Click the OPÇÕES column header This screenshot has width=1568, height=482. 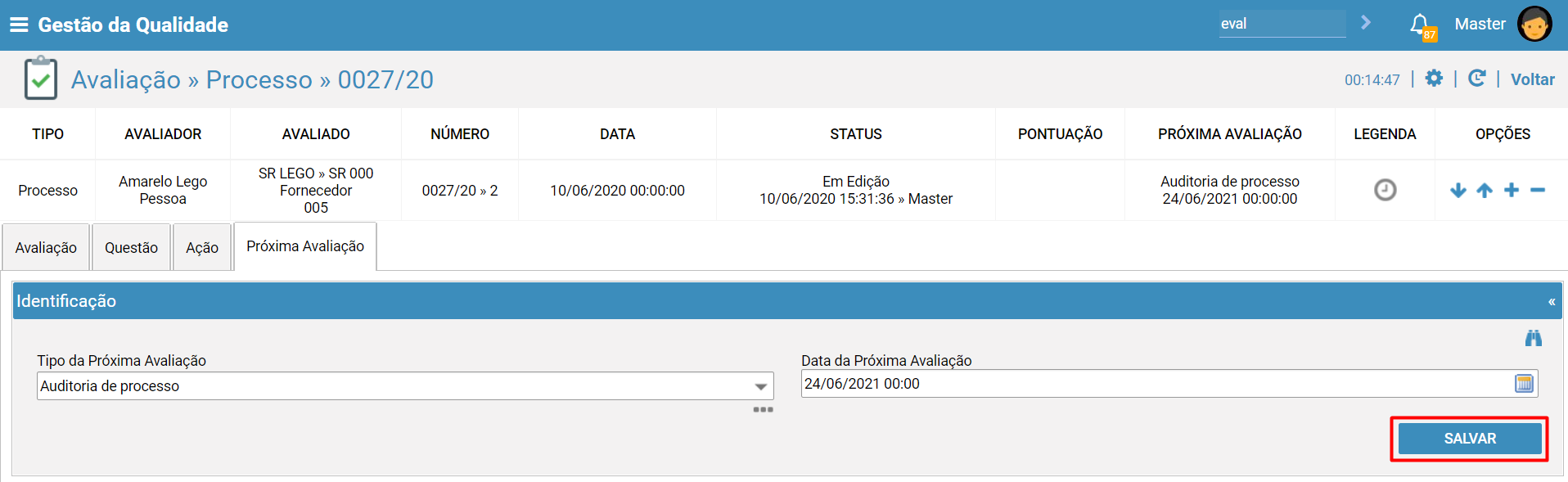pos(1503,134)
